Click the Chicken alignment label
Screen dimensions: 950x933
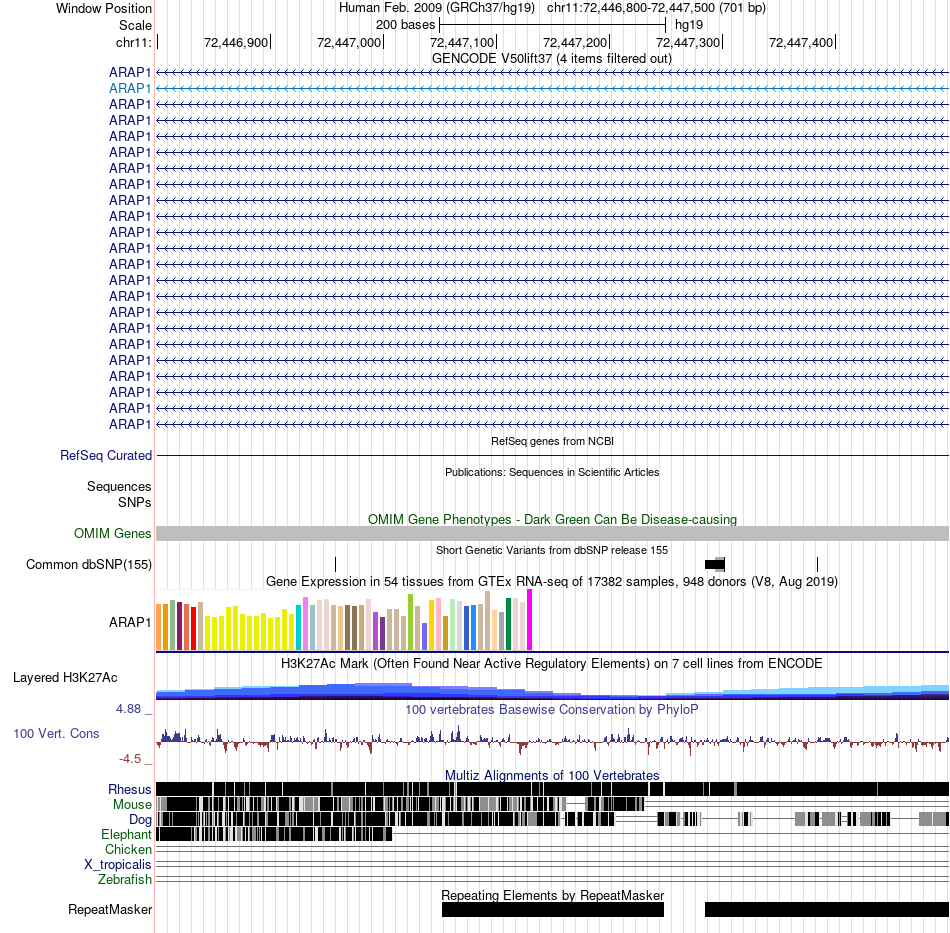point(128,849)
